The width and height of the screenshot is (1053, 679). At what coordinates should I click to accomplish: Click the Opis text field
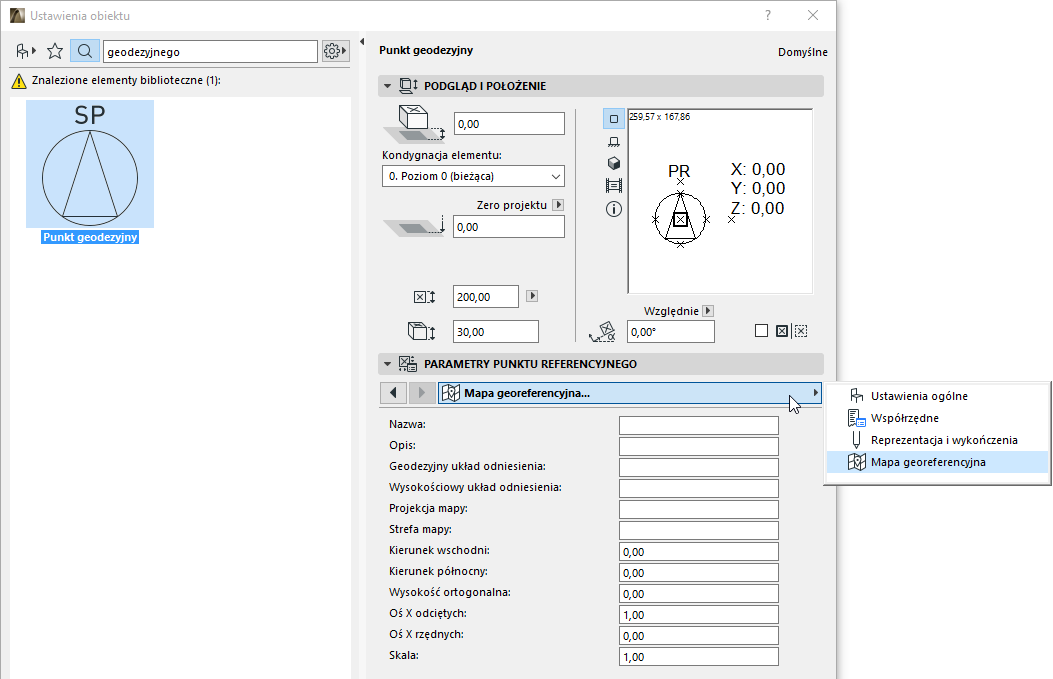point(698,446)
